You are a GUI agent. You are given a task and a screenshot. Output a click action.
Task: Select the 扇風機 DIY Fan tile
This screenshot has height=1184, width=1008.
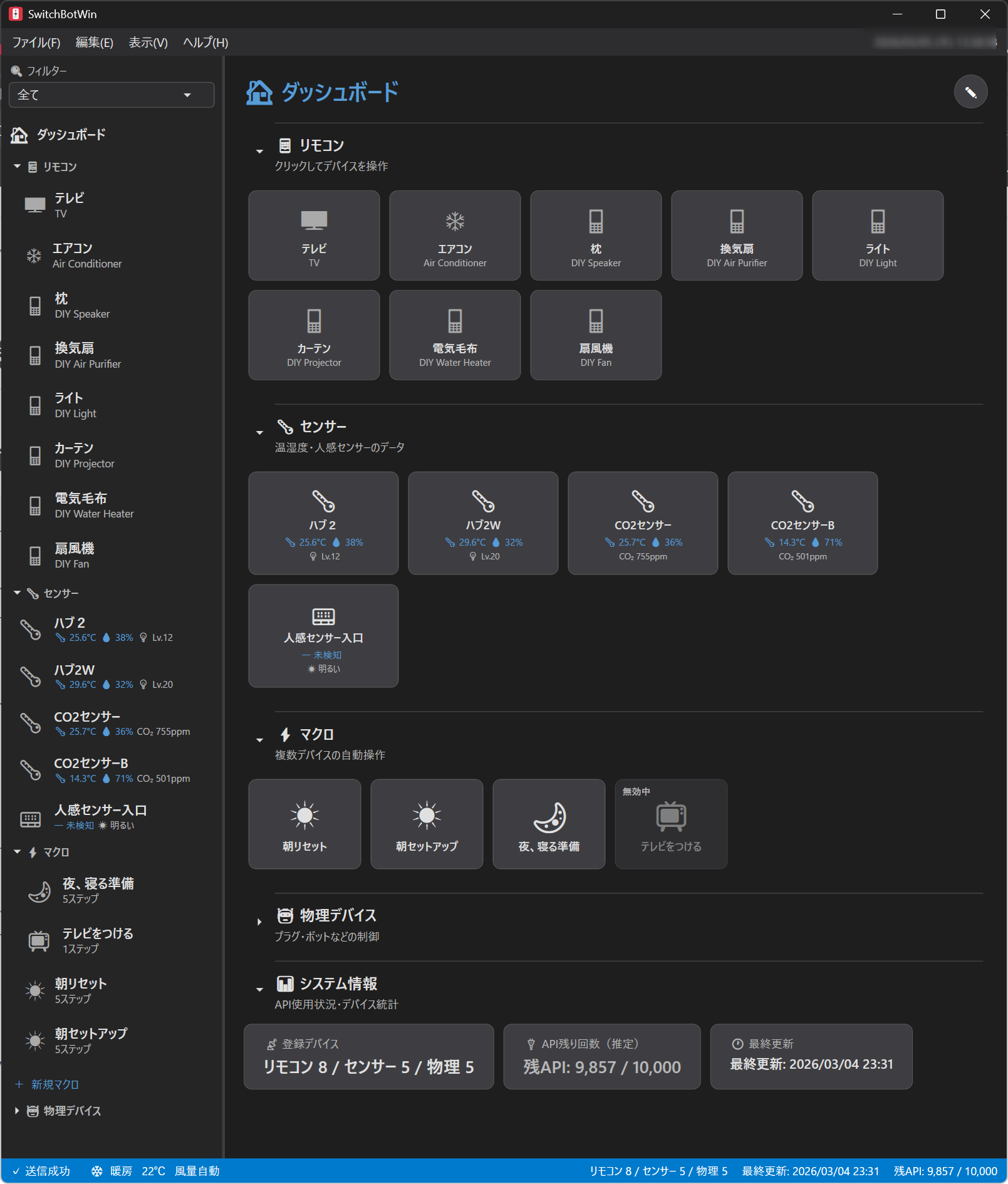596,335
